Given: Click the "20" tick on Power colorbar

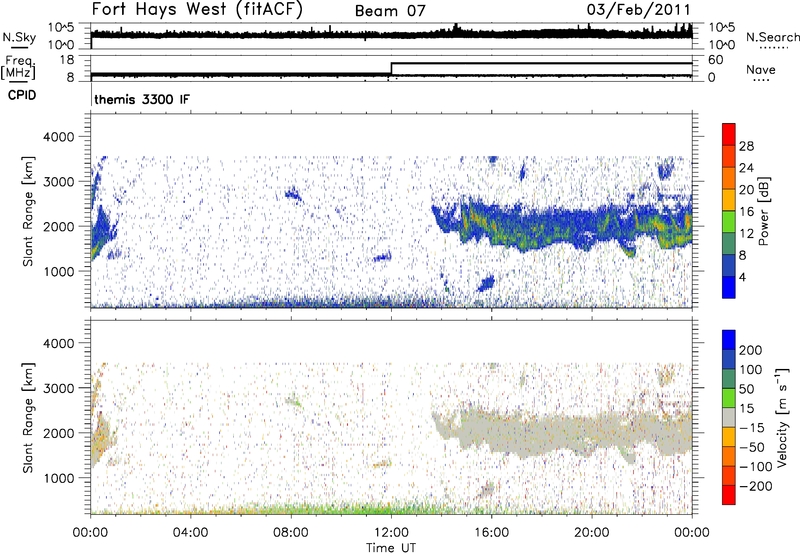Looking at the screenshot, I should [746, 190].
